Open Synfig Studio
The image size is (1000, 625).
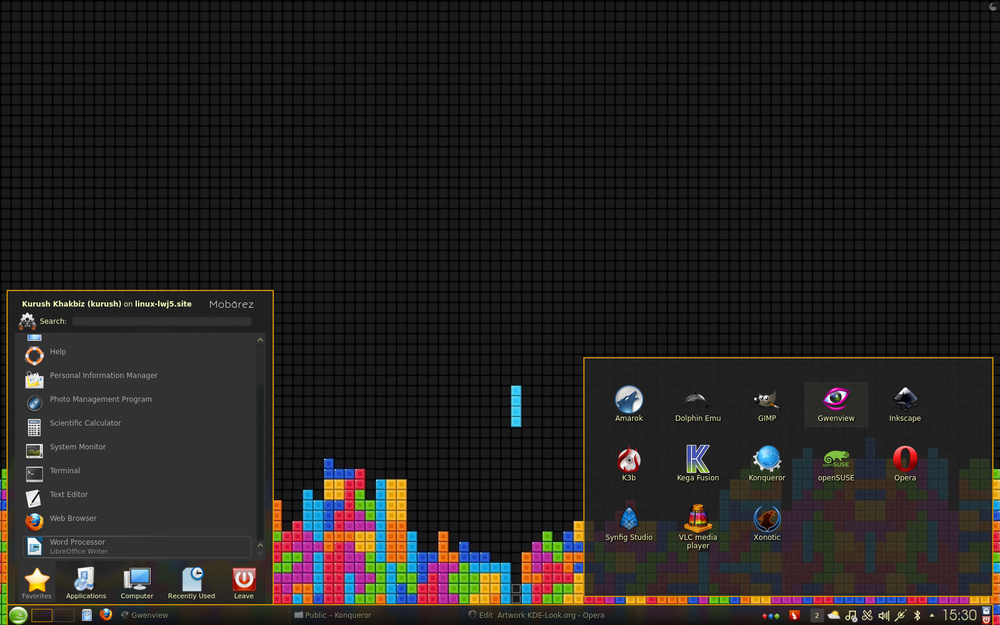pyautogui.click(x=628, y=523)
